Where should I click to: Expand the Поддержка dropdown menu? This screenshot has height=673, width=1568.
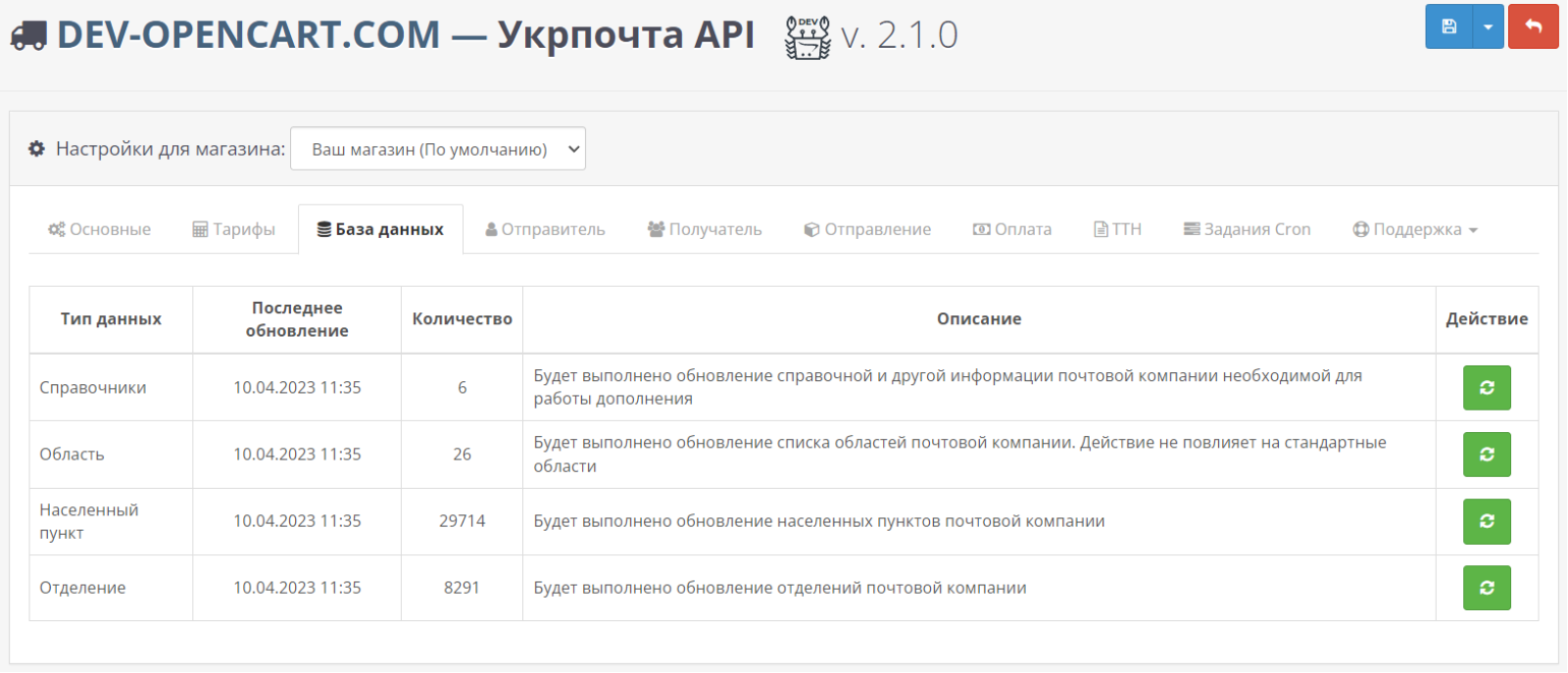tap(1415, 229)
